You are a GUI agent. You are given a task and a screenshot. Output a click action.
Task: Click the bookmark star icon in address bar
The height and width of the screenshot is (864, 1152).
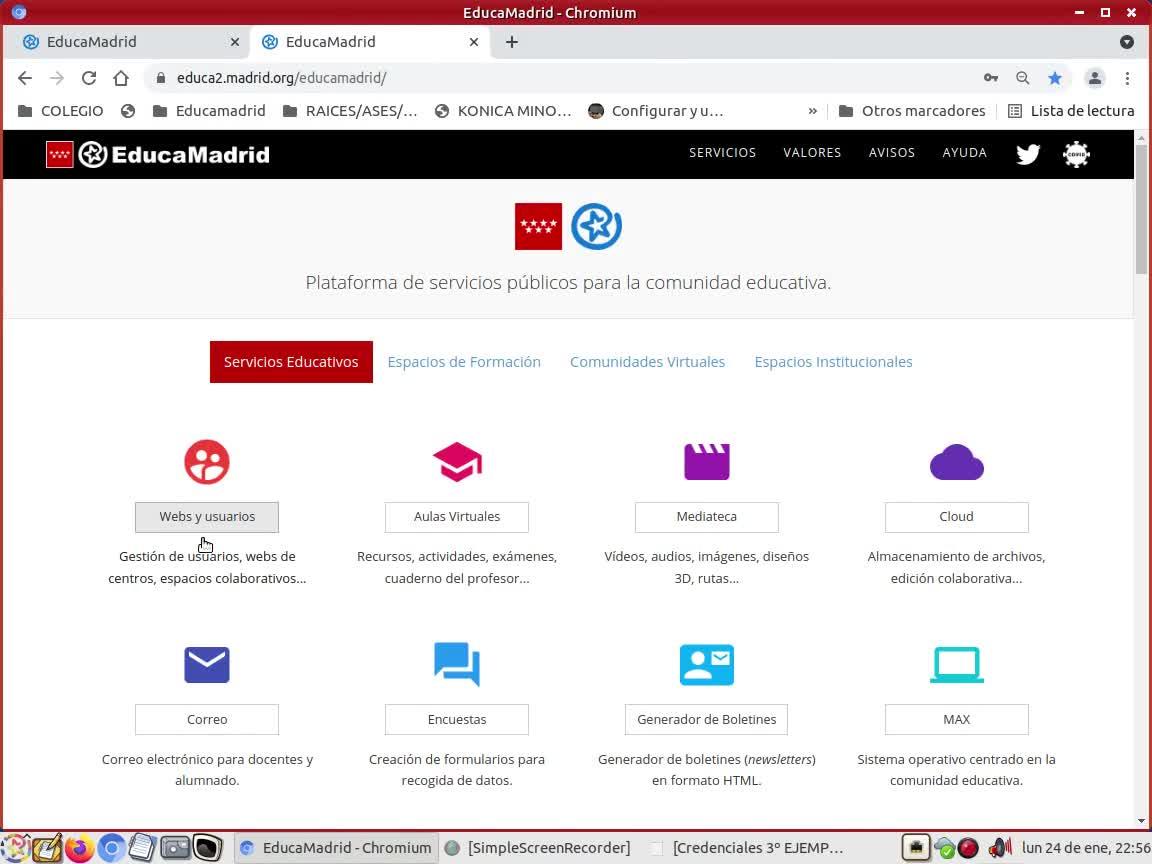[1055, 78]
